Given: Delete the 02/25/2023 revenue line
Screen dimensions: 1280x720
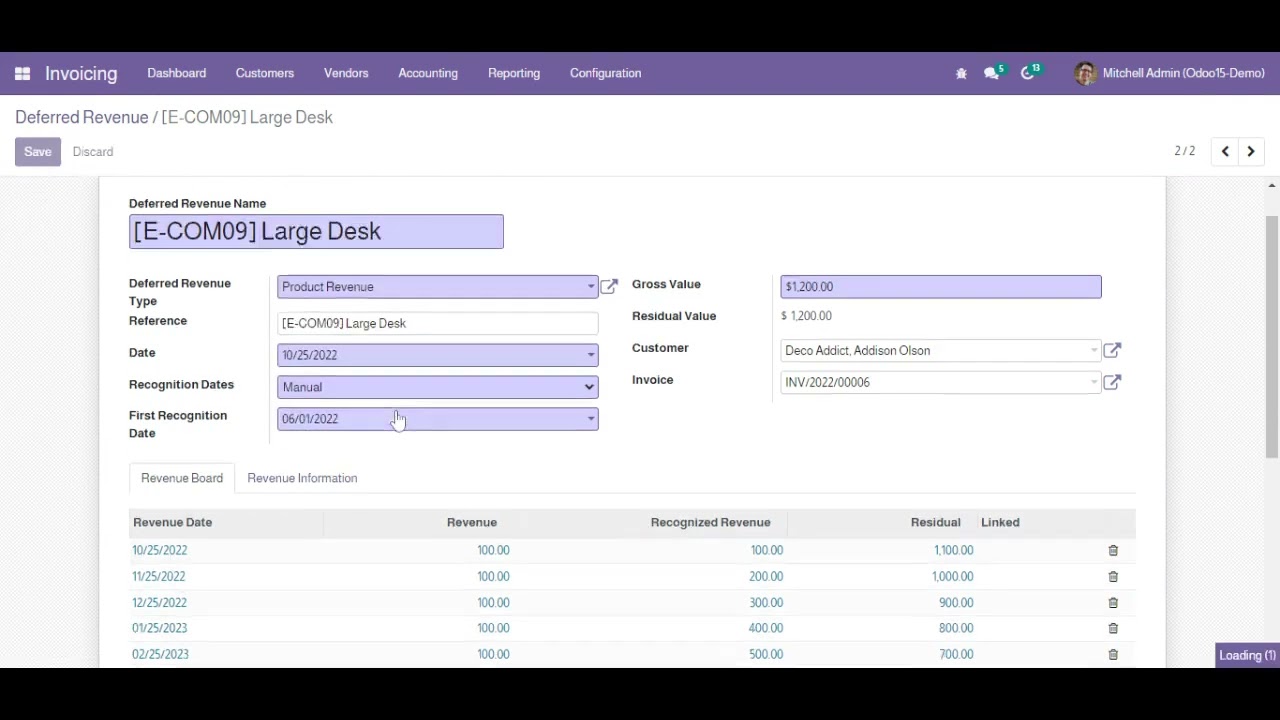Looking at the screenshot, I should coord(1113,654).
